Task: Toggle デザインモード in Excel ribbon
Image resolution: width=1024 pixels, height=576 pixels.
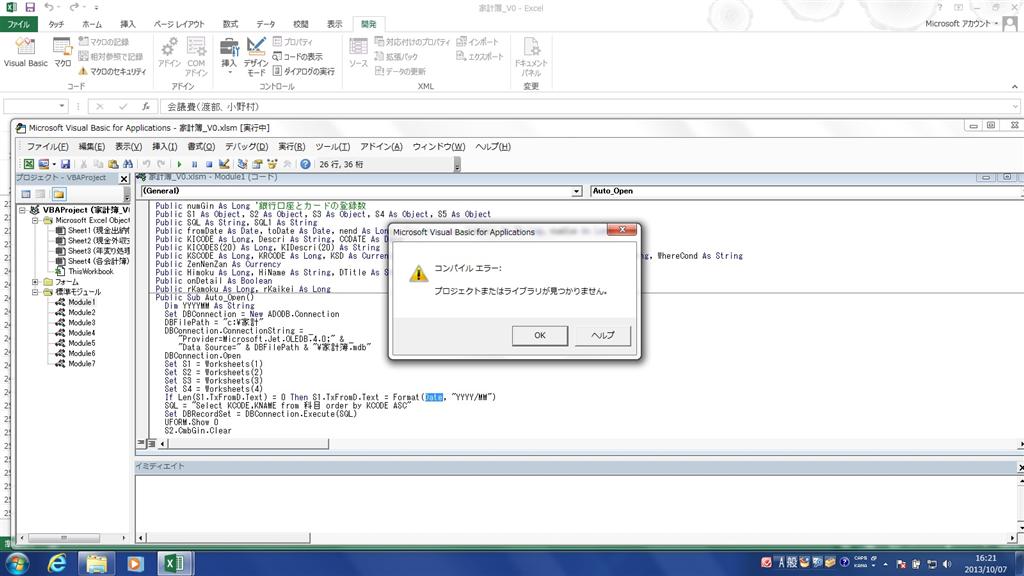Action: coord(256,56)
